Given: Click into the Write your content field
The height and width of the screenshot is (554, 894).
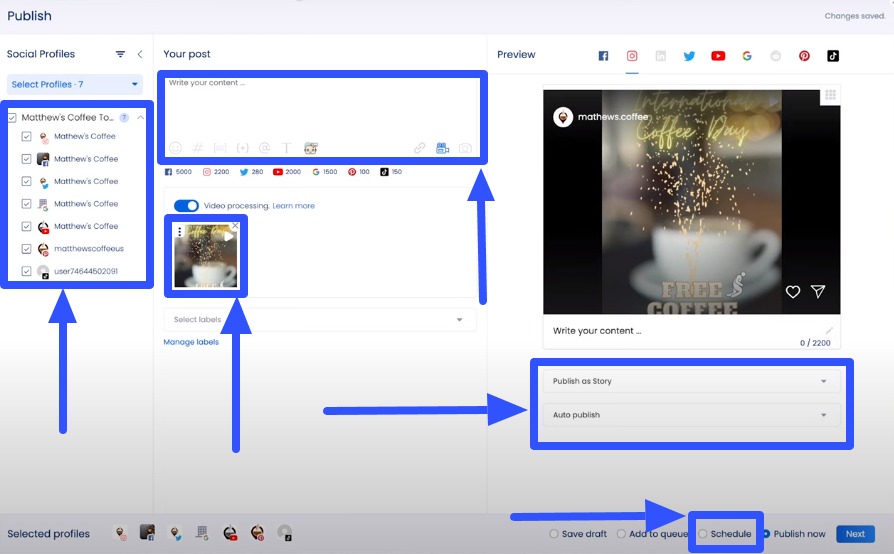Looking at the screenshot, I should [x=322, y=108].
